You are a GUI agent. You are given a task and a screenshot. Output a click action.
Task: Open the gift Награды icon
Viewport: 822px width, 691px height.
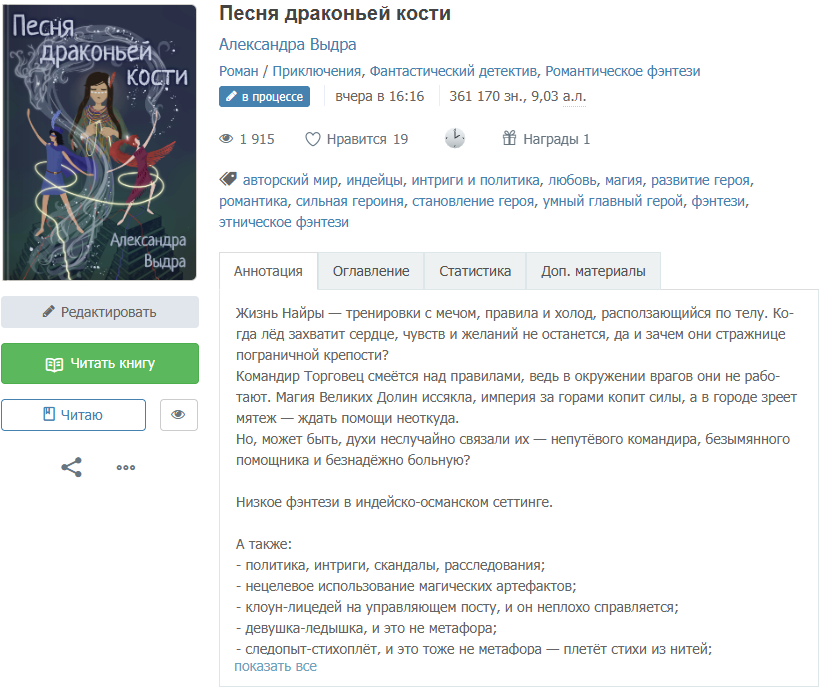click(509, 138)
